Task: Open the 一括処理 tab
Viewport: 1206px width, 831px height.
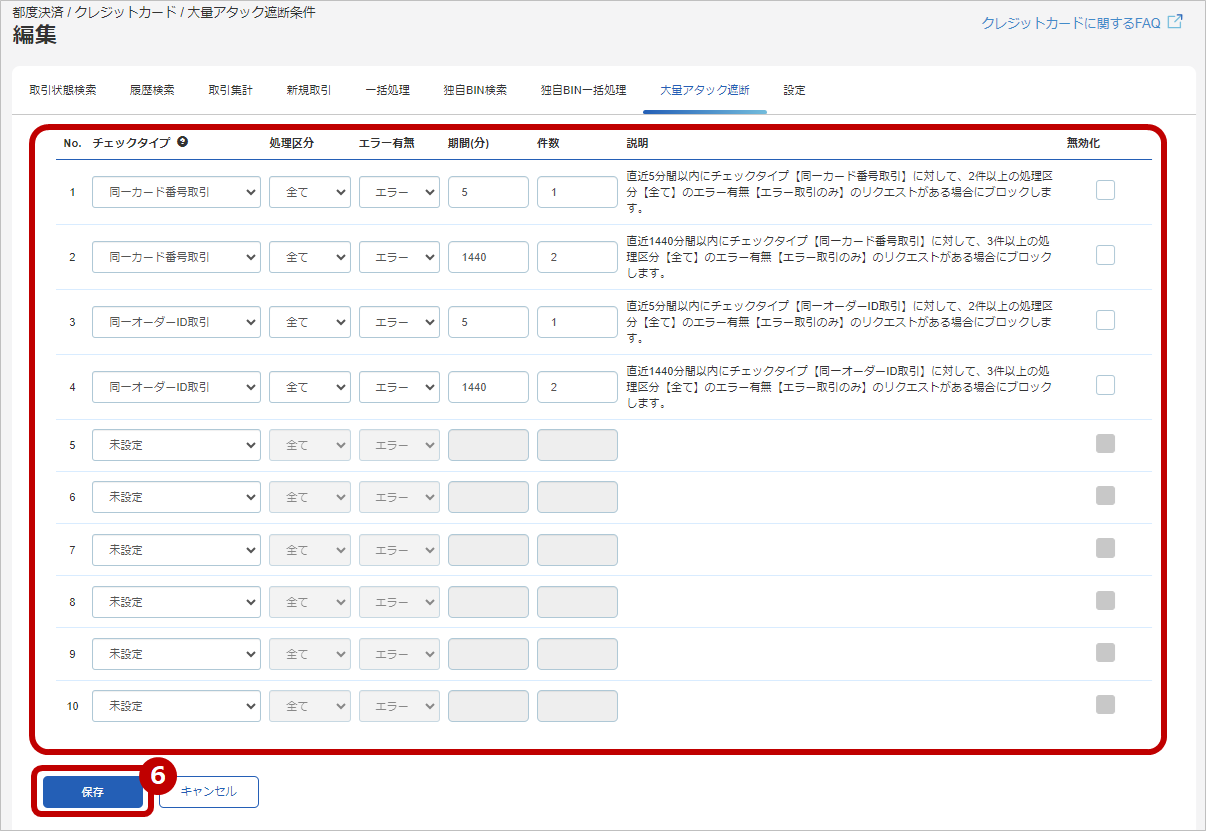Action: pos(387,90)
